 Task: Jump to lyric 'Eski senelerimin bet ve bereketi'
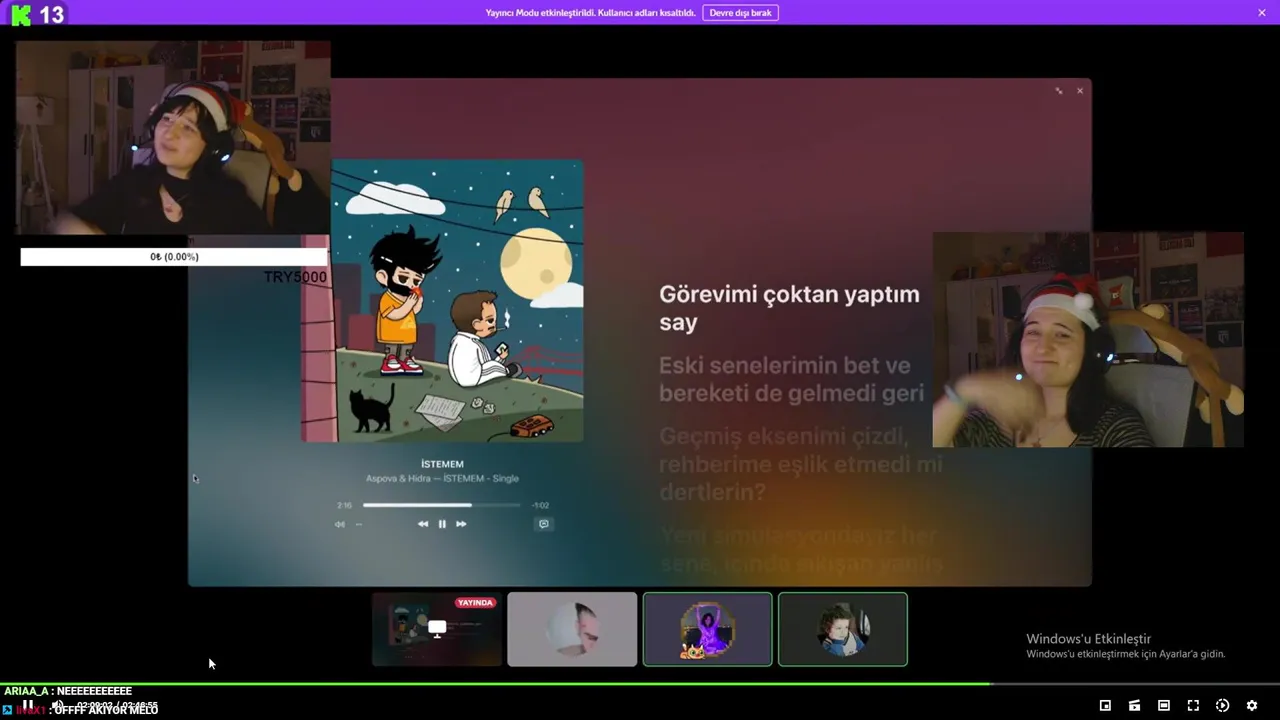[790, 379]
